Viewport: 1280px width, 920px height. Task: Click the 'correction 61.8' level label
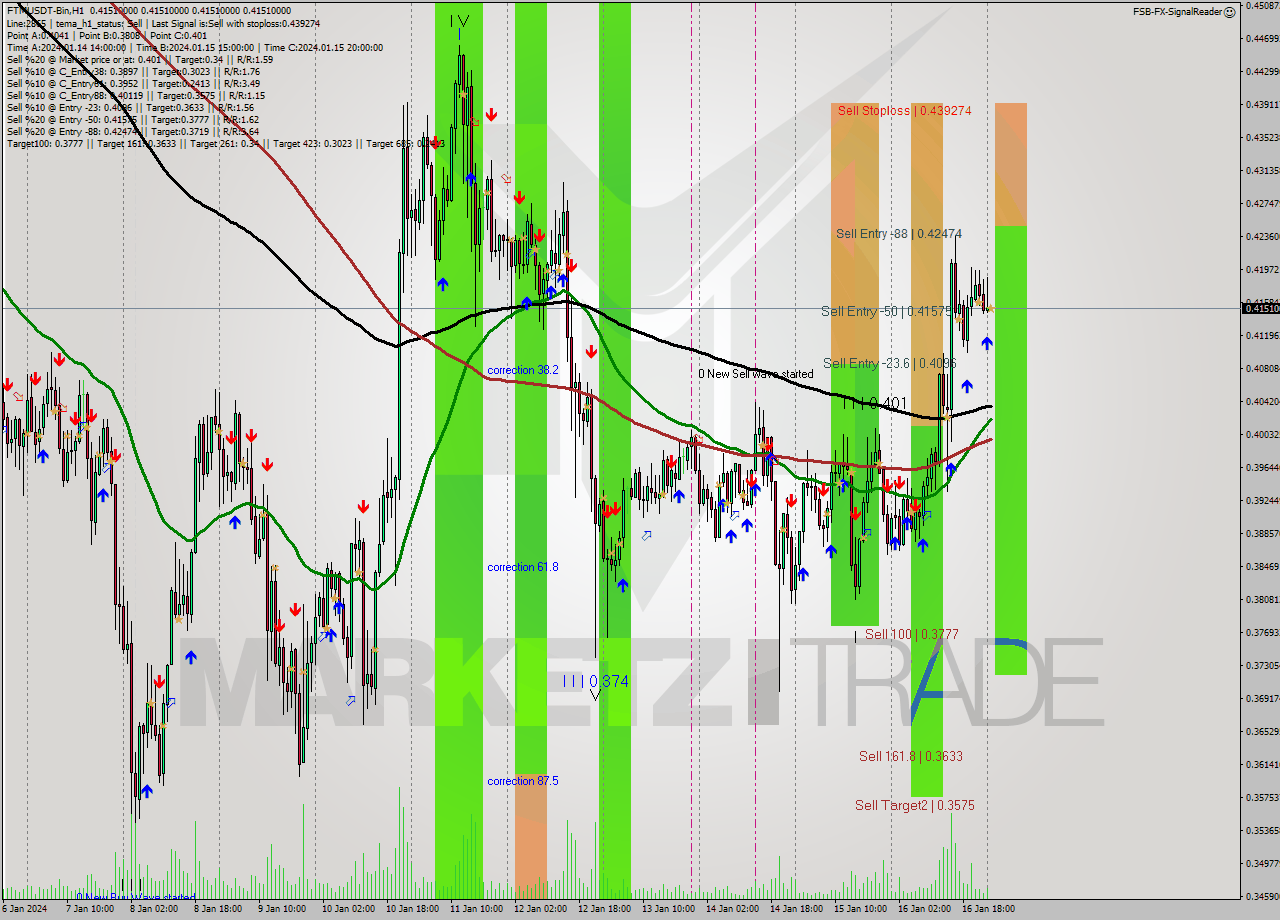523,567
